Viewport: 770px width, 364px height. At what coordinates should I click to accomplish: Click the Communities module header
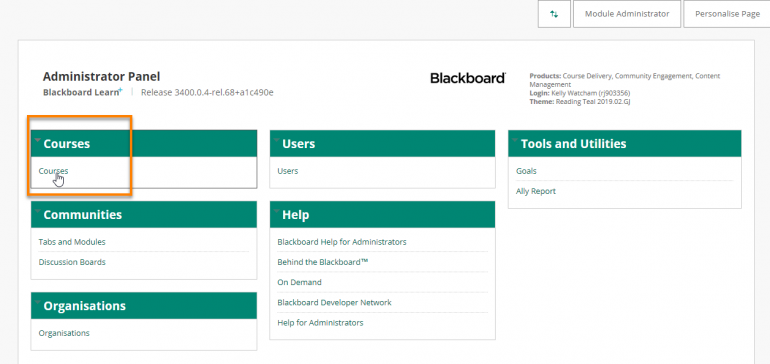(x=144, y=215)
